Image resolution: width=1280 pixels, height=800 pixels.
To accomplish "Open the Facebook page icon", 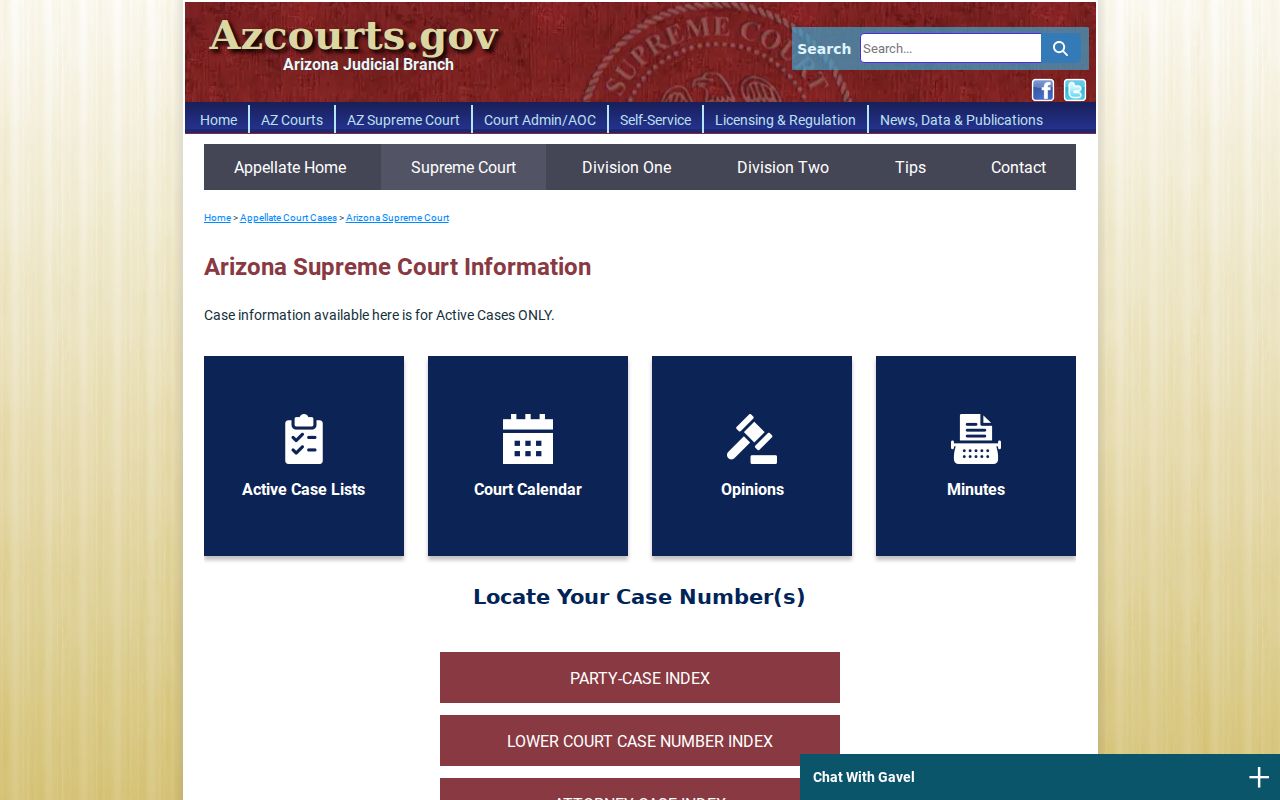I will [x=1043, y=90].
